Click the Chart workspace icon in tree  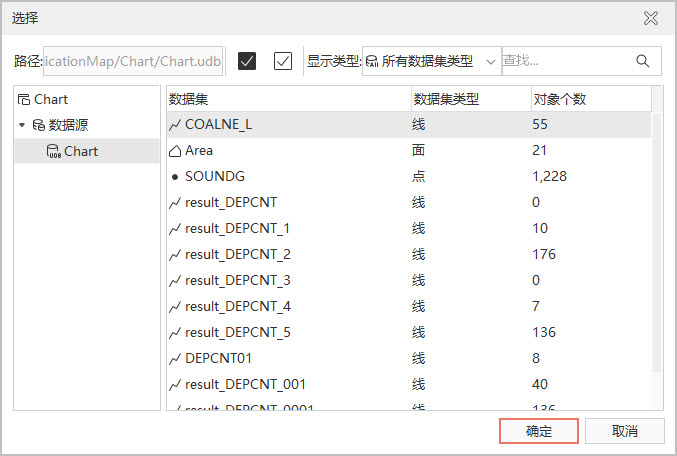pos(24,100)
